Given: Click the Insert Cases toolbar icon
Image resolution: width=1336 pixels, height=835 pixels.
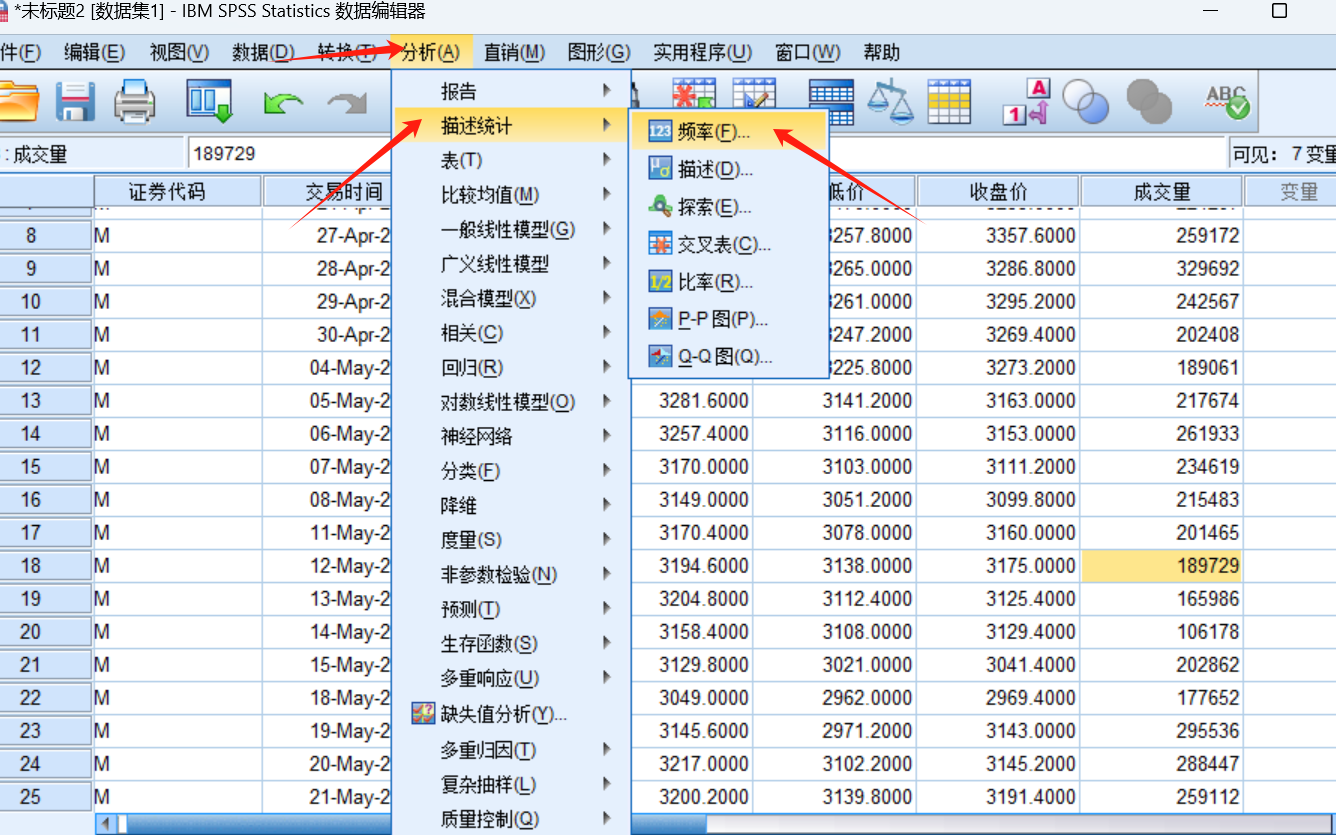Looking at the screenshot, I should click(693, 94).
